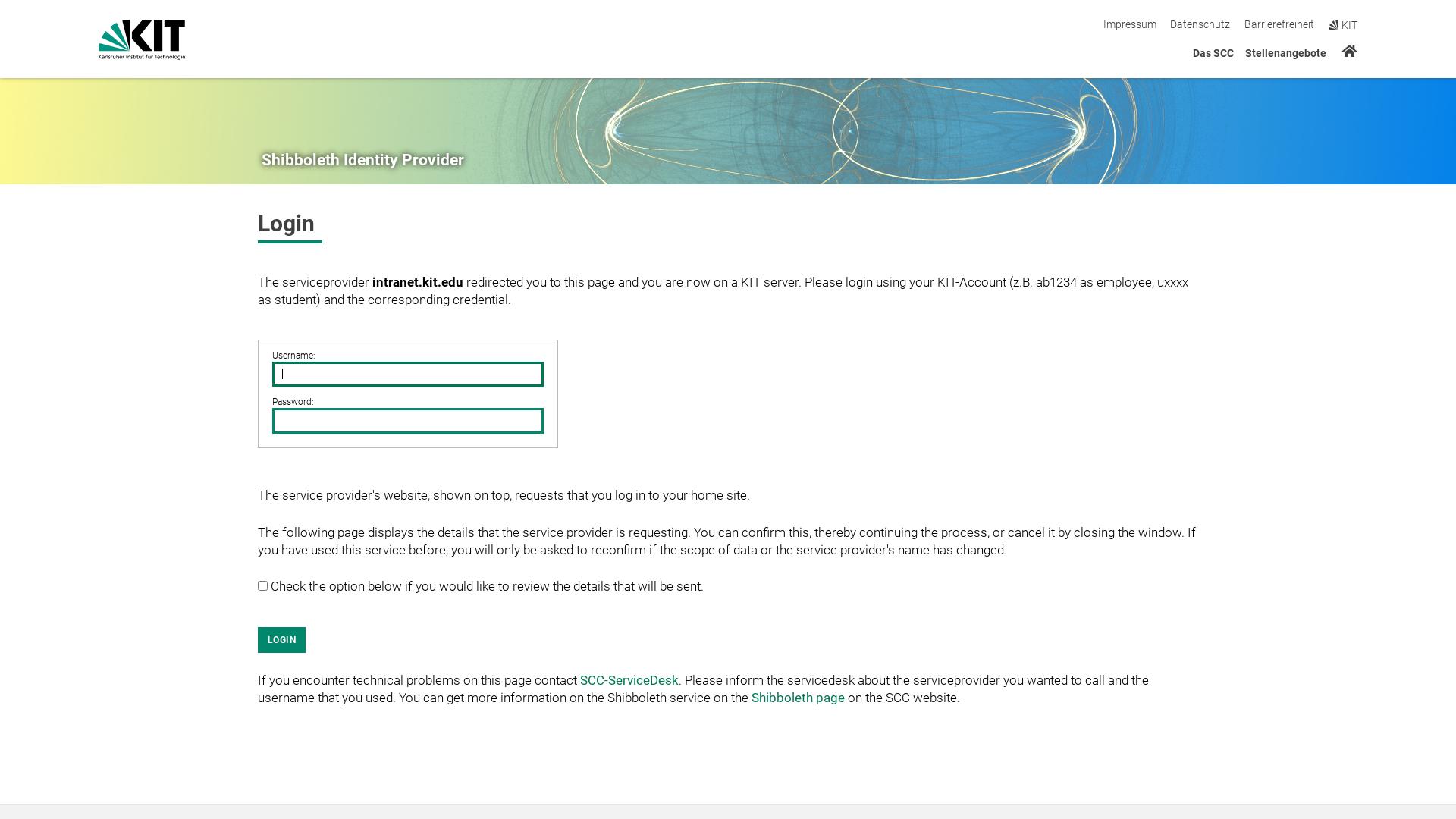Viewport: 1456px width, 819px height.
Task: Click the Password label above its field
Action: 293,402
